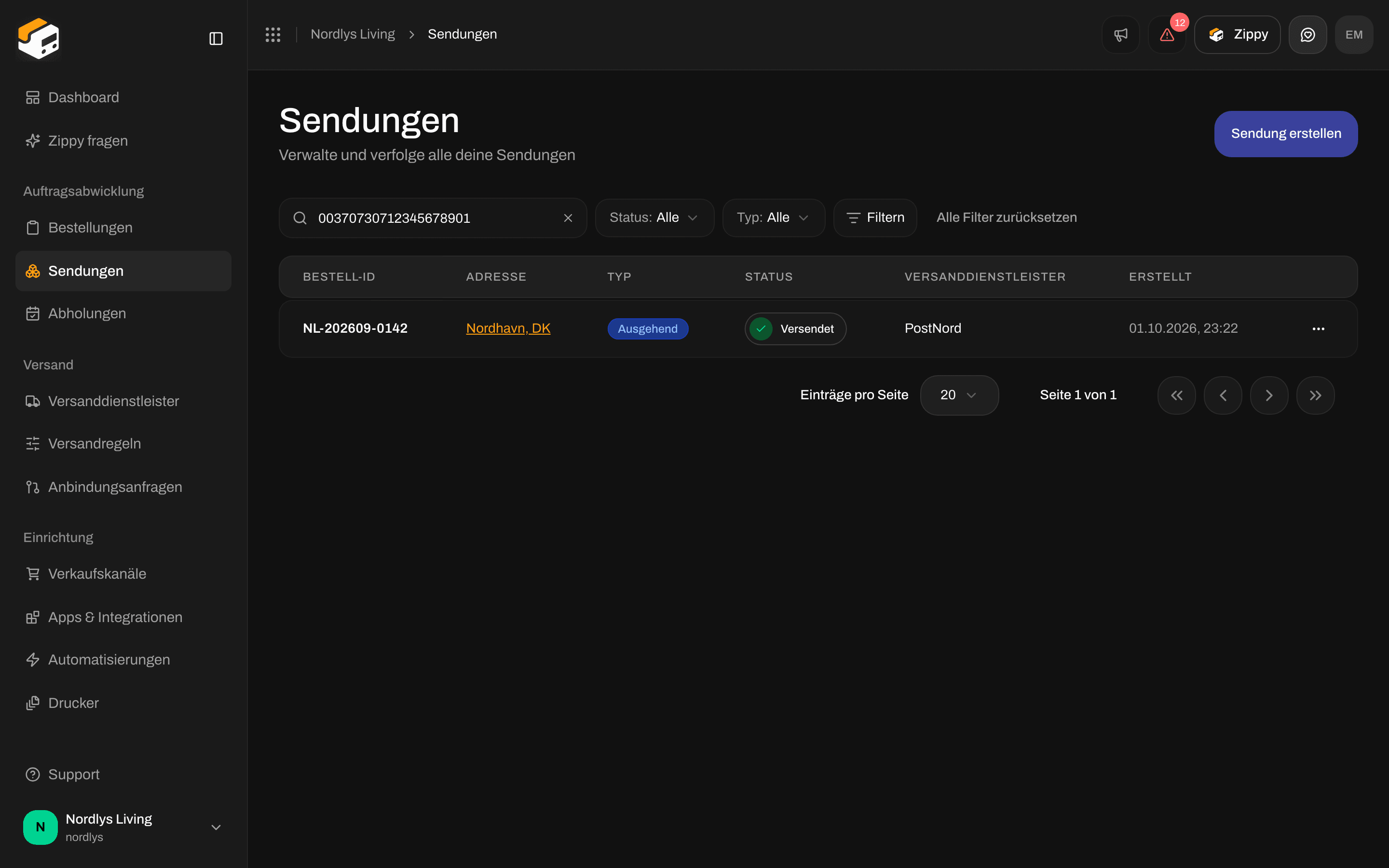Click Nordlys Living in the breadcrumb

[x=353, y=34]
